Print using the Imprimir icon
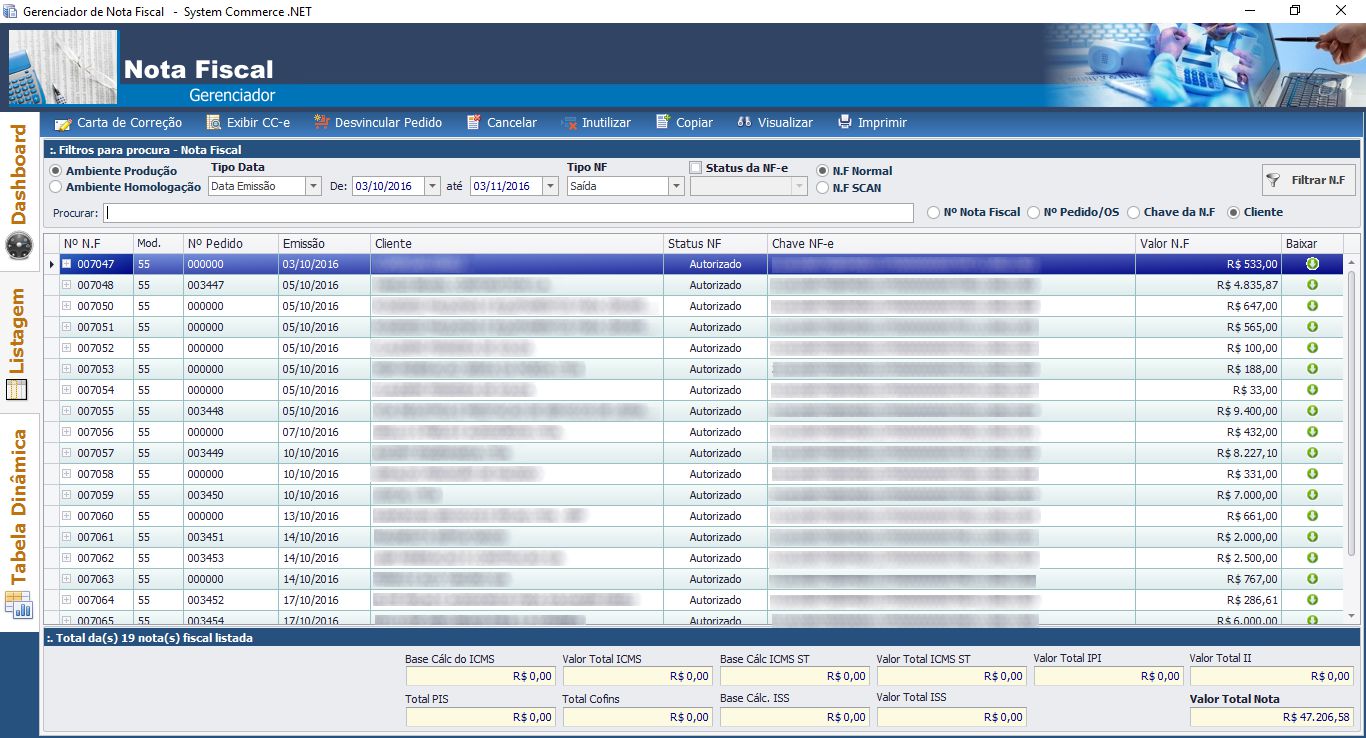The width and height of the screenshot is (1366, 738). [845, 123]
